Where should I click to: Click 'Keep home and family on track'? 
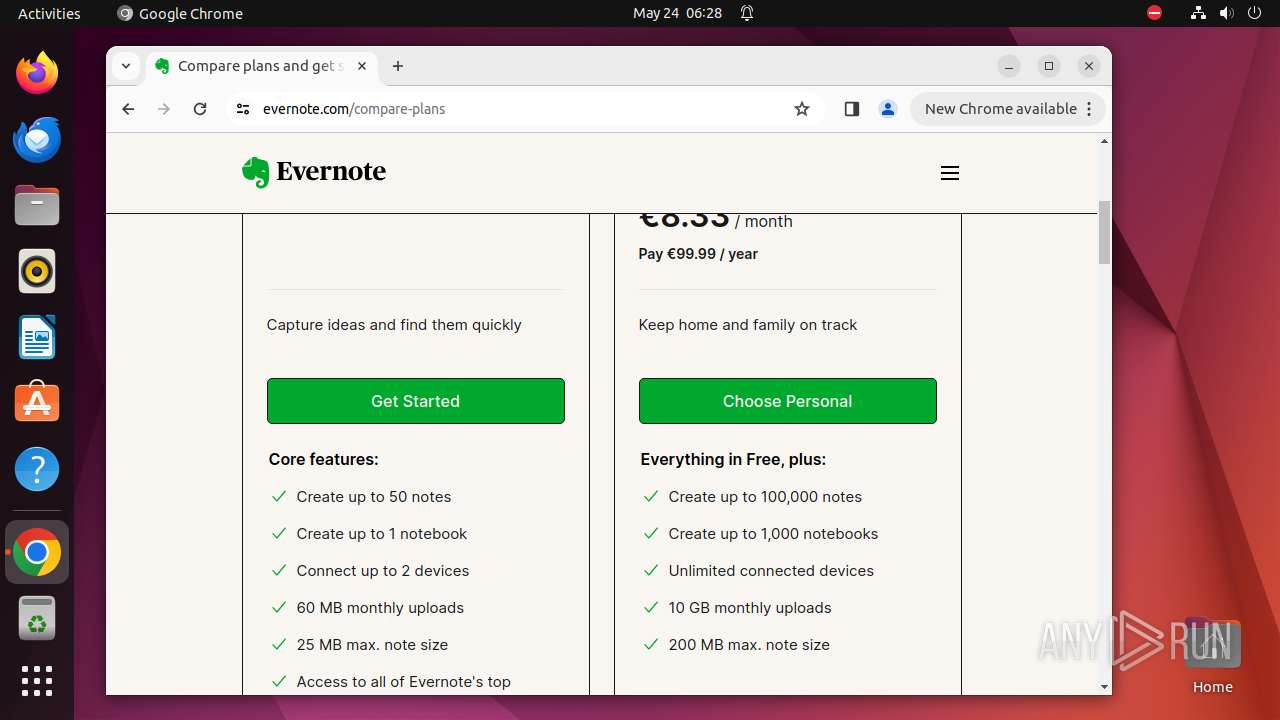(748, 325)
